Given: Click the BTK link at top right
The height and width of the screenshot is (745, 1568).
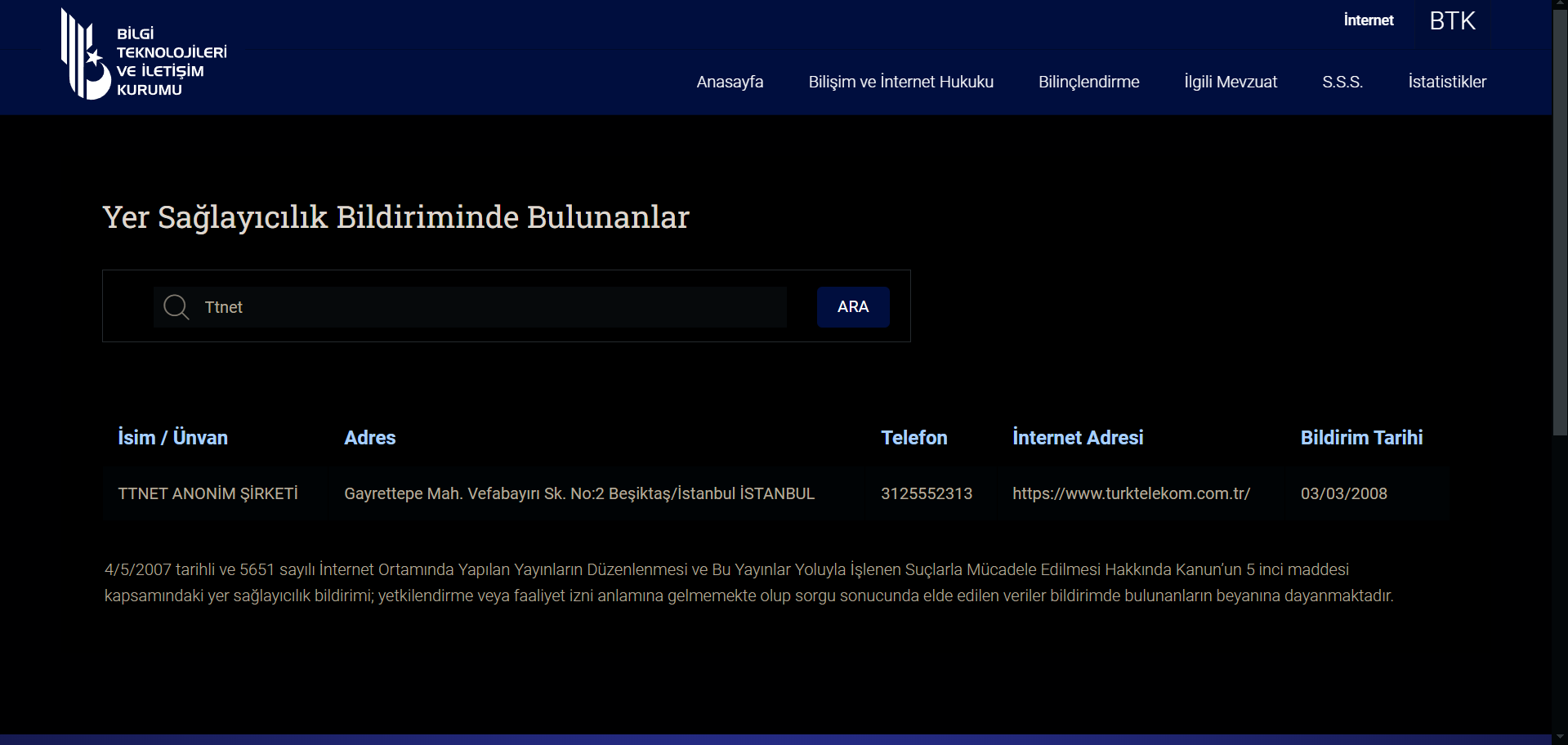Looking at the screenshot, I should click(x=1452, y=20).
